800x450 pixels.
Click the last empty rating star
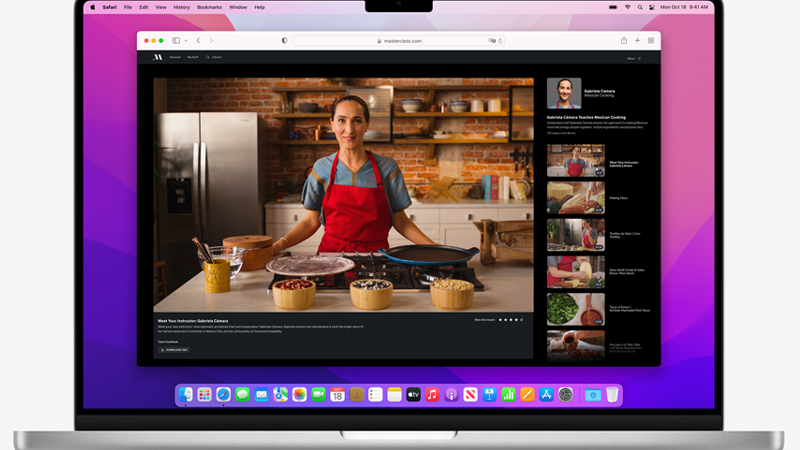pos(521,320)
